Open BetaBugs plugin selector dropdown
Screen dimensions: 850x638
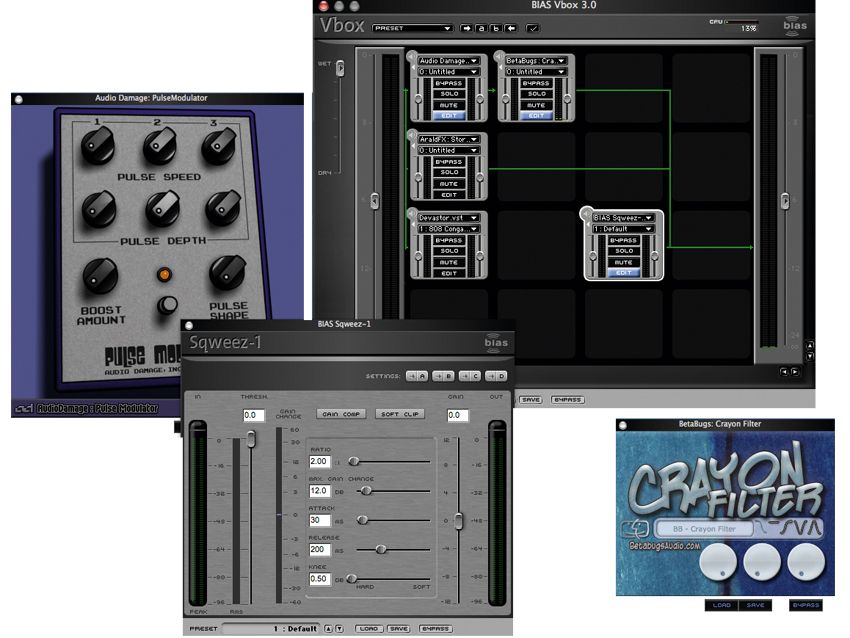tap(536, 61)
